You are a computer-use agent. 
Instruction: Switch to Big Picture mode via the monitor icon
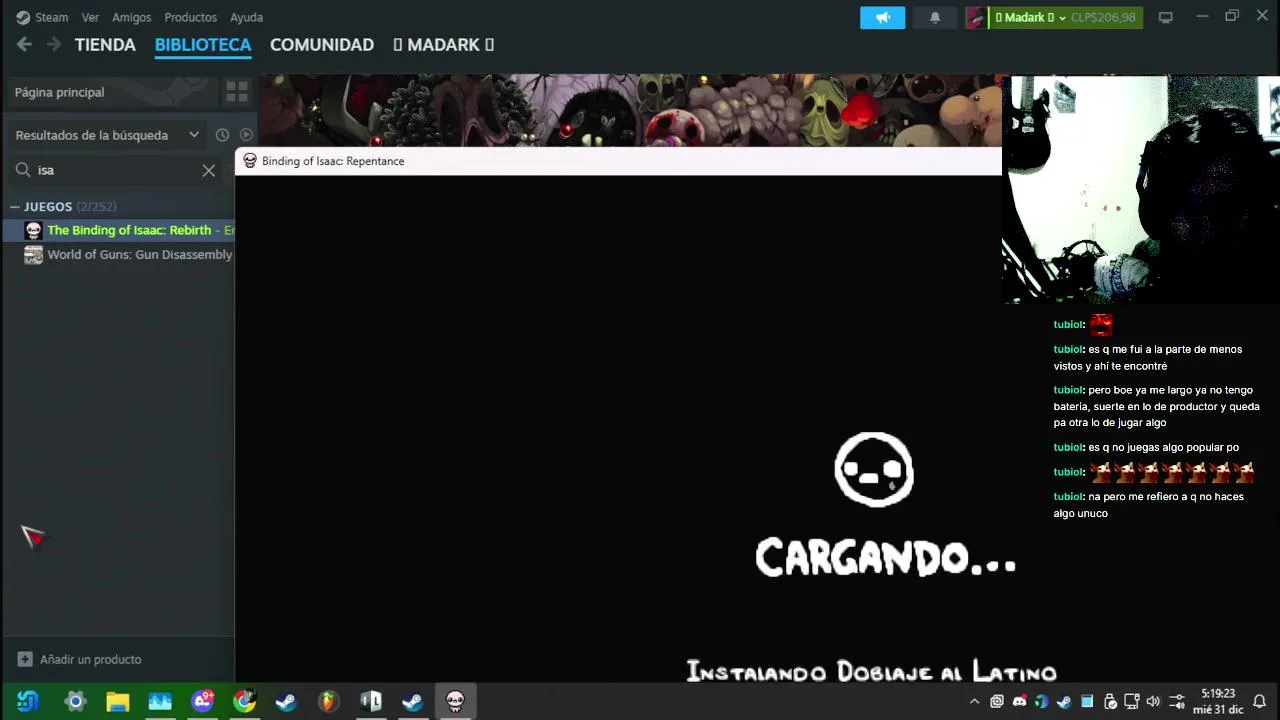pyautogui.click(x=1165, y=17)
